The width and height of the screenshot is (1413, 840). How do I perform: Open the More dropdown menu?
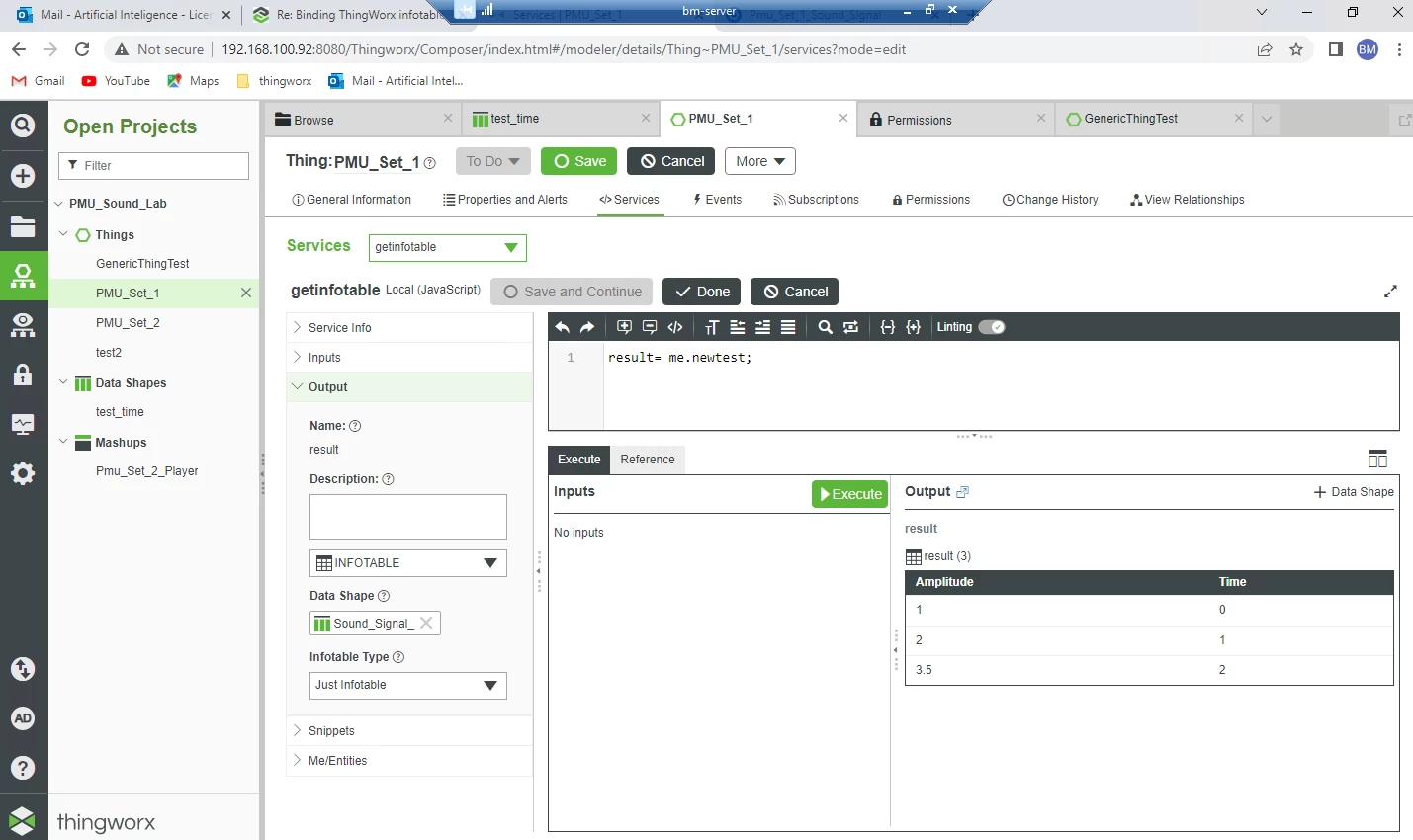[x=760, y=161]
